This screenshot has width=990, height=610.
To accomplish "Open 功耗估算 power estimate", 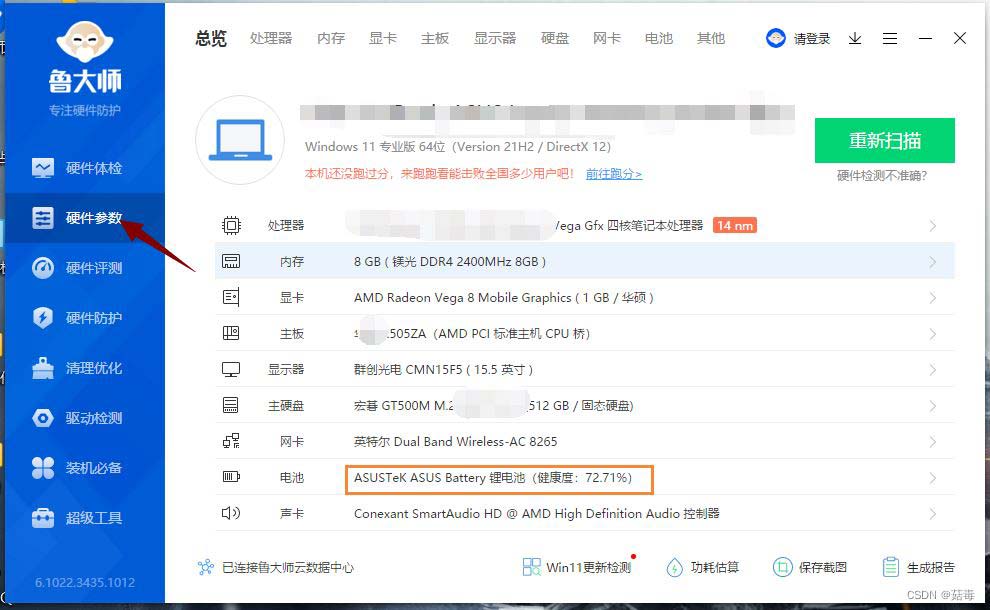I will pyautogui.click(x=703, y=567).
